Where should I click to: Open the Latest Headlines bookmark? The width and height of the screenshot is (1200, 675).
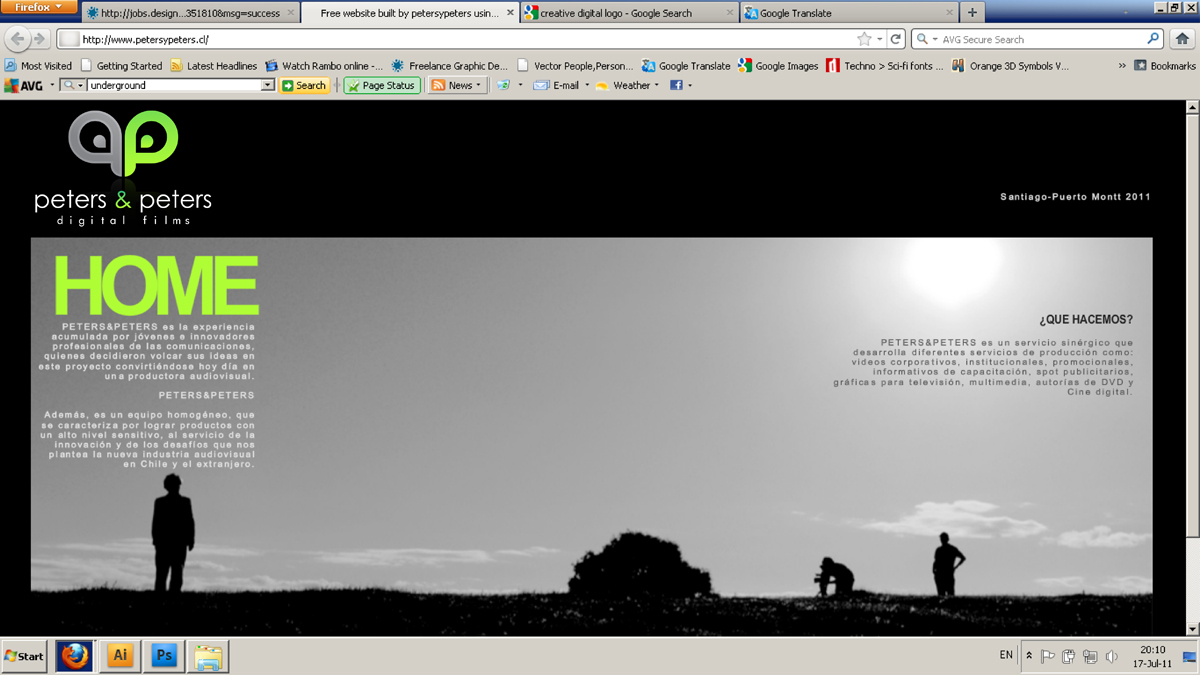click(x=213, y=66)
